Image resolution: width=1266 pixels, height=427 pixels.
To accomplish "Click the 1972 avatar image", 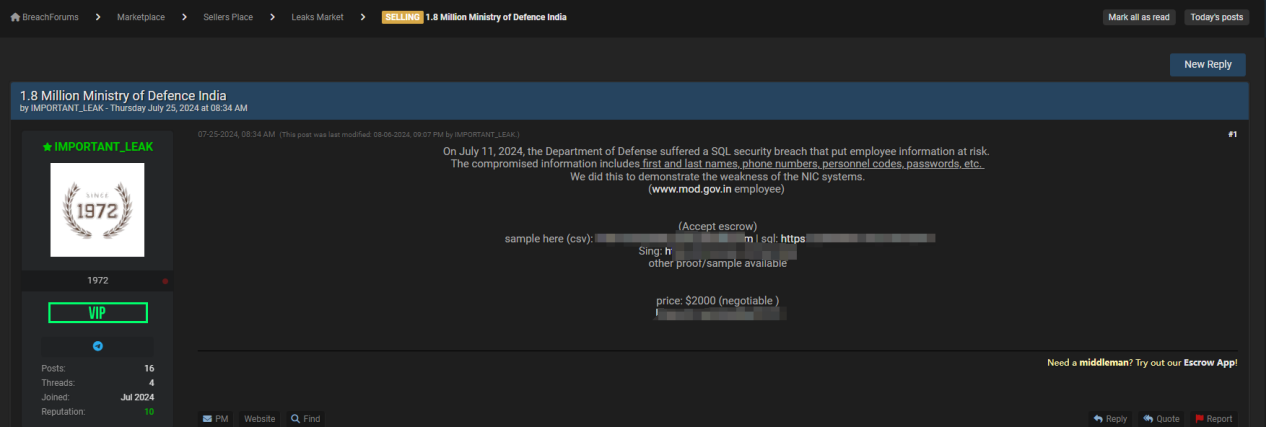I will click(97, 210).
